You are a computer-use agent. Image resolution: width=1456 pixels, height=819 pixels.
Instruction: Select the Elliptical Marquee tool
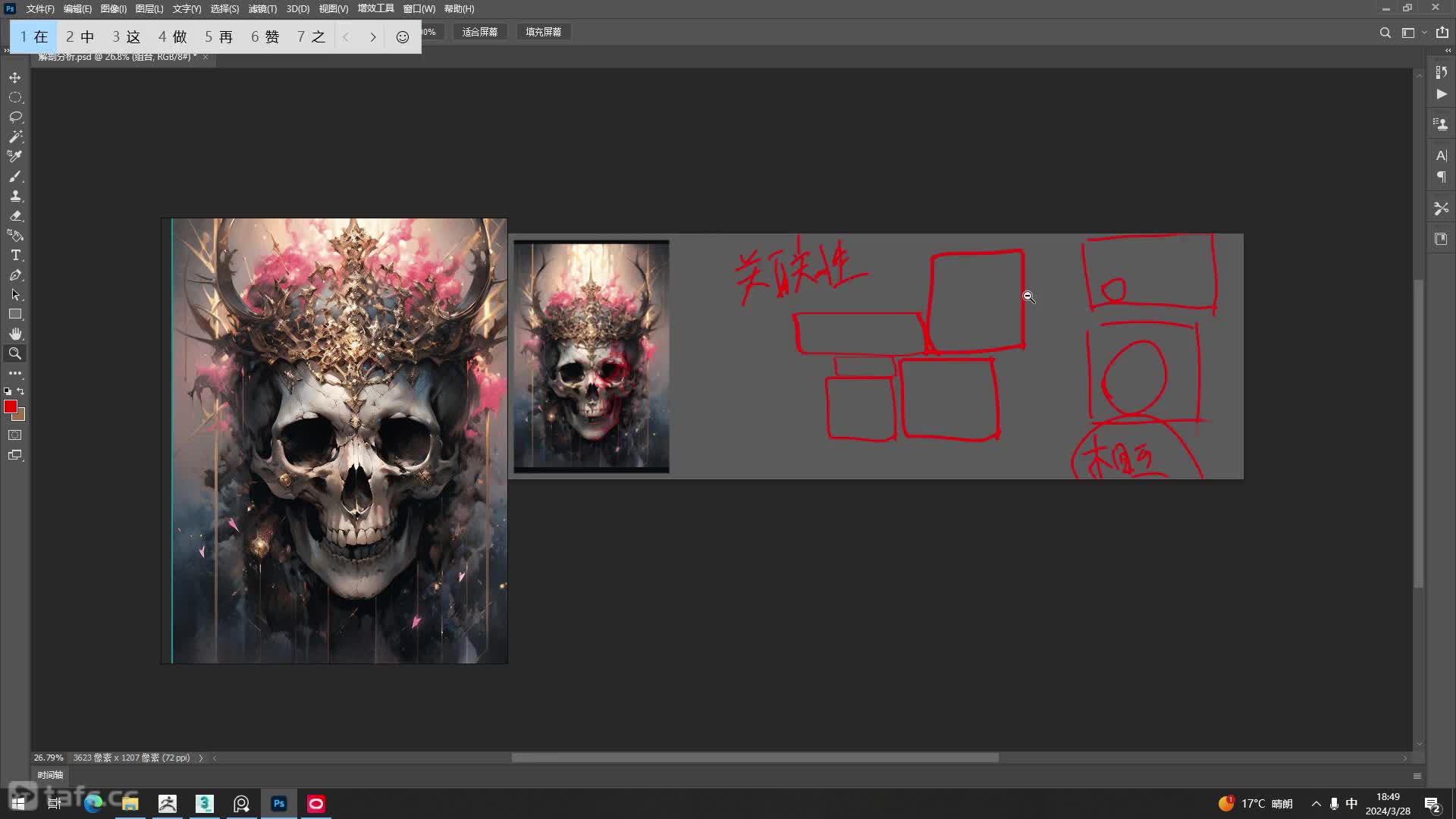15,97
